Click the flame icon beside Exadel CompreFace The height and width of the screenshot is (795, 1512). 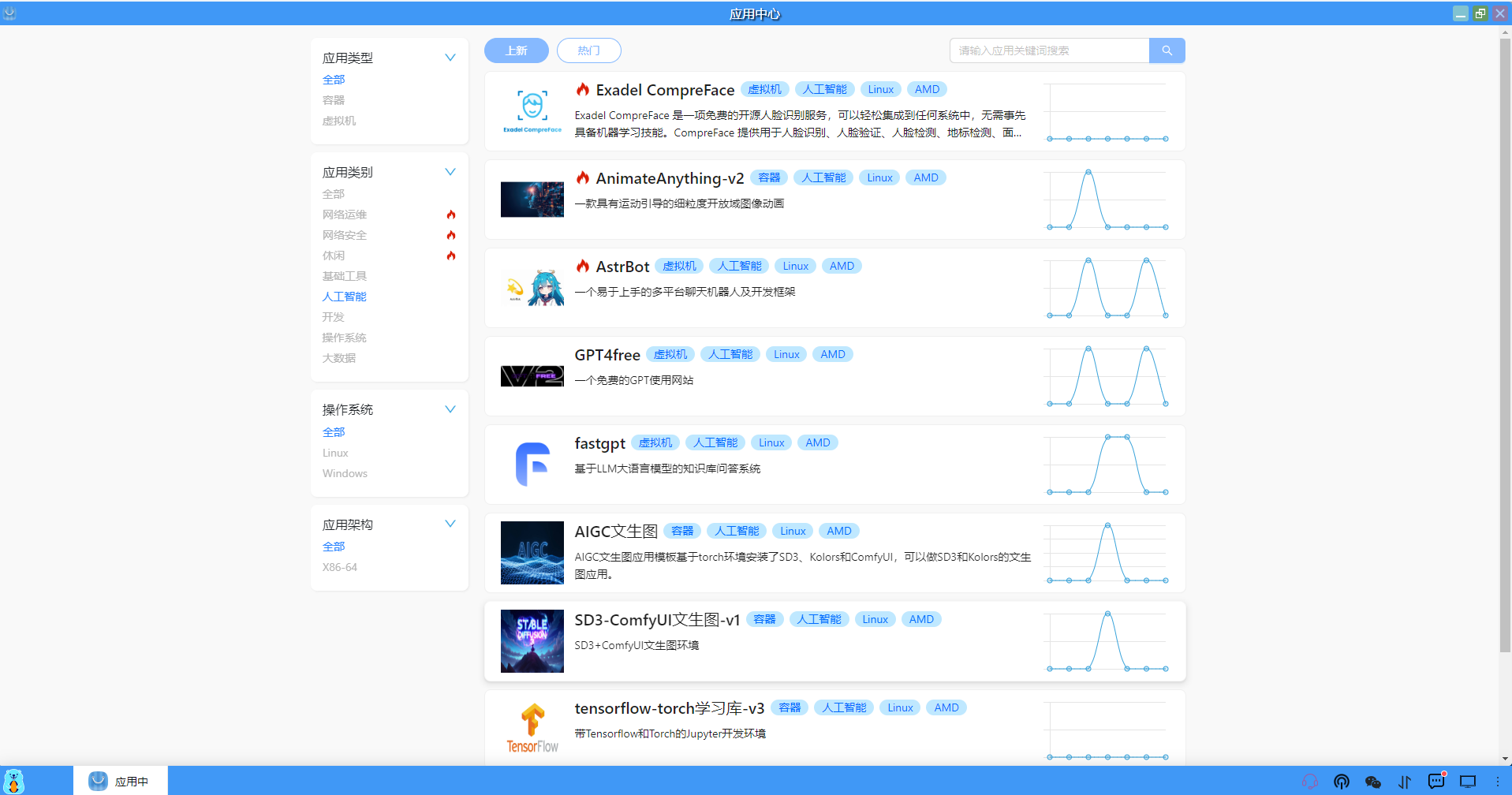[x=583, y=89]
